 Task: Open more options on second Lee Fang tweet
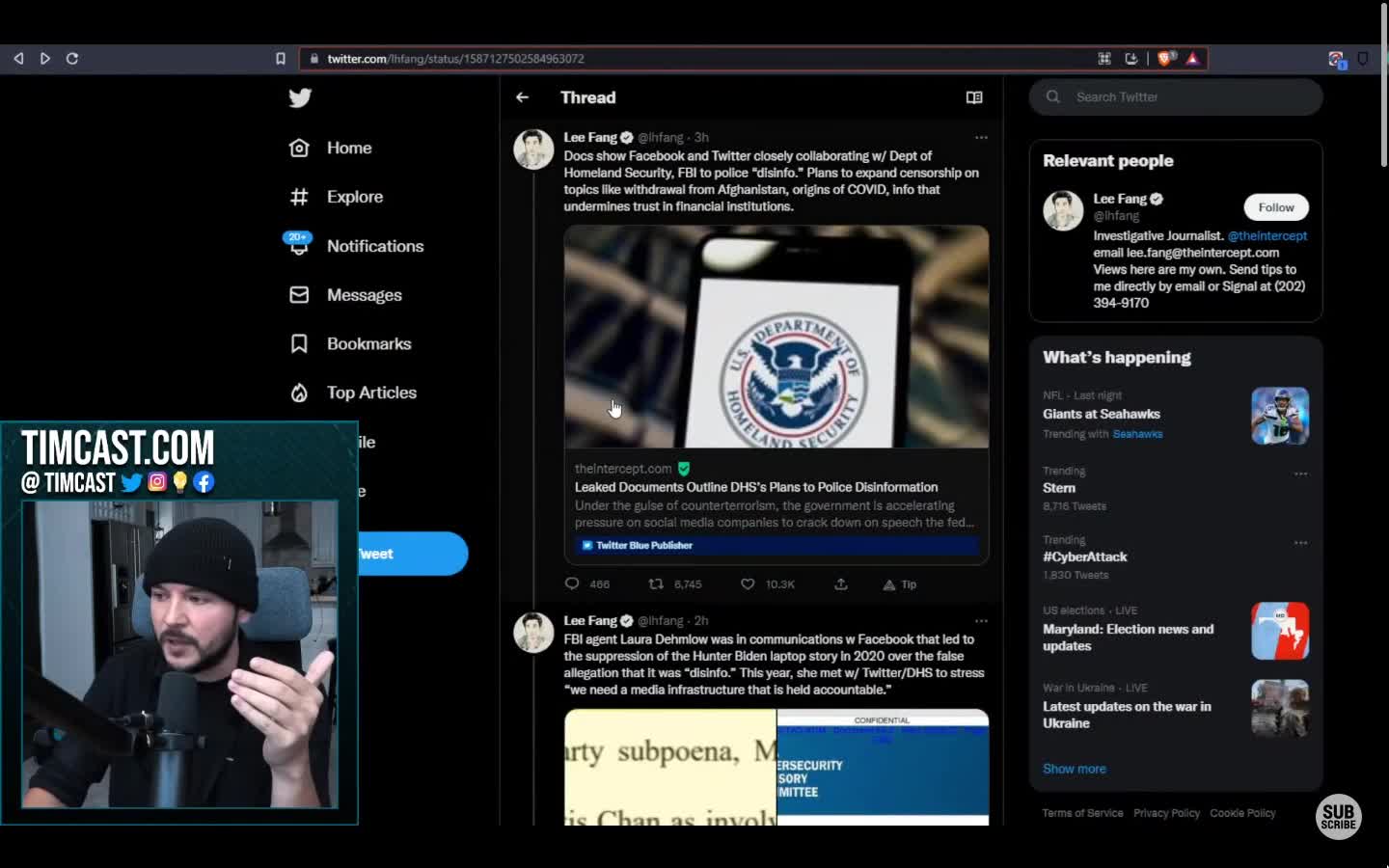click(x=981, y=620)
